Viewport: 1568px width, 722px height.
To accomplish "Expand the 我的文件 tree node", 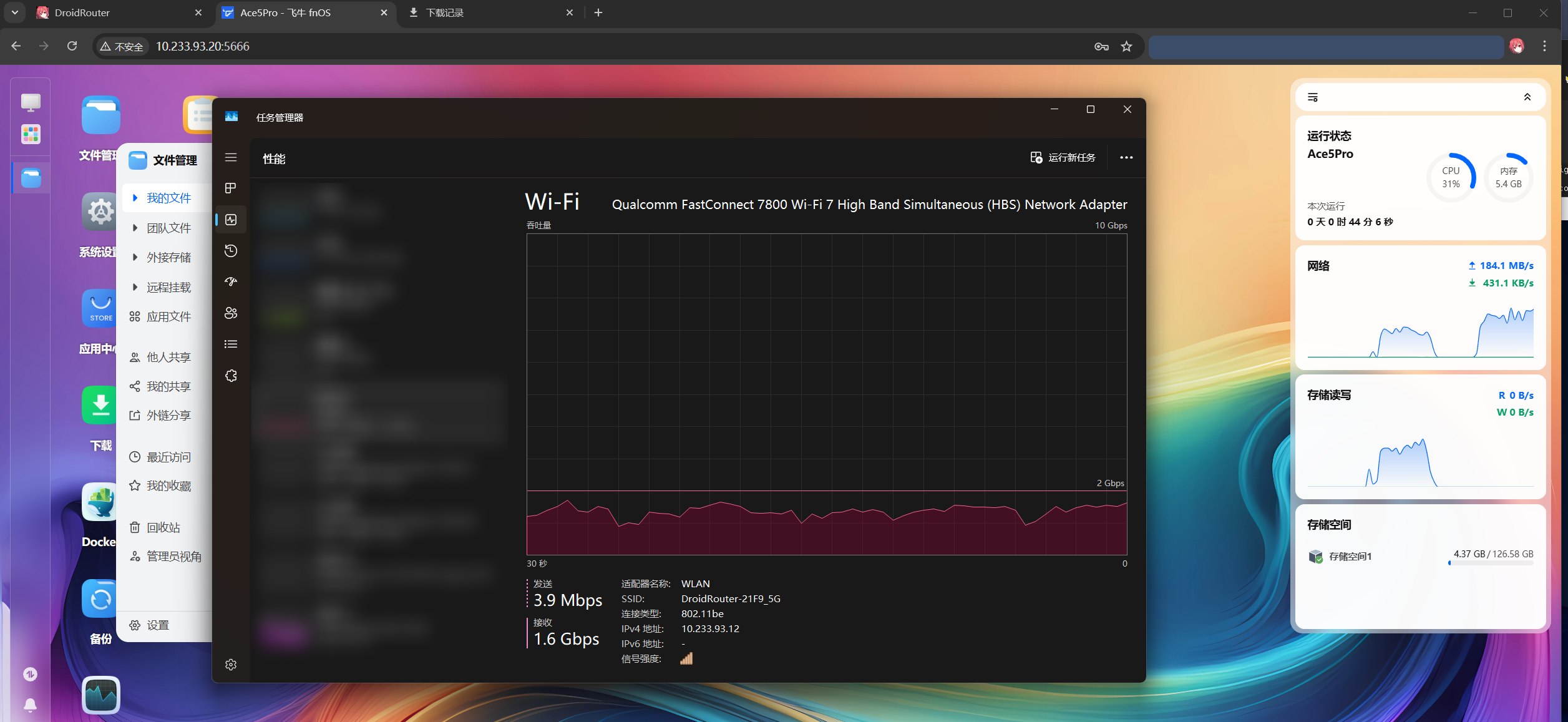I will coord(135,198).
